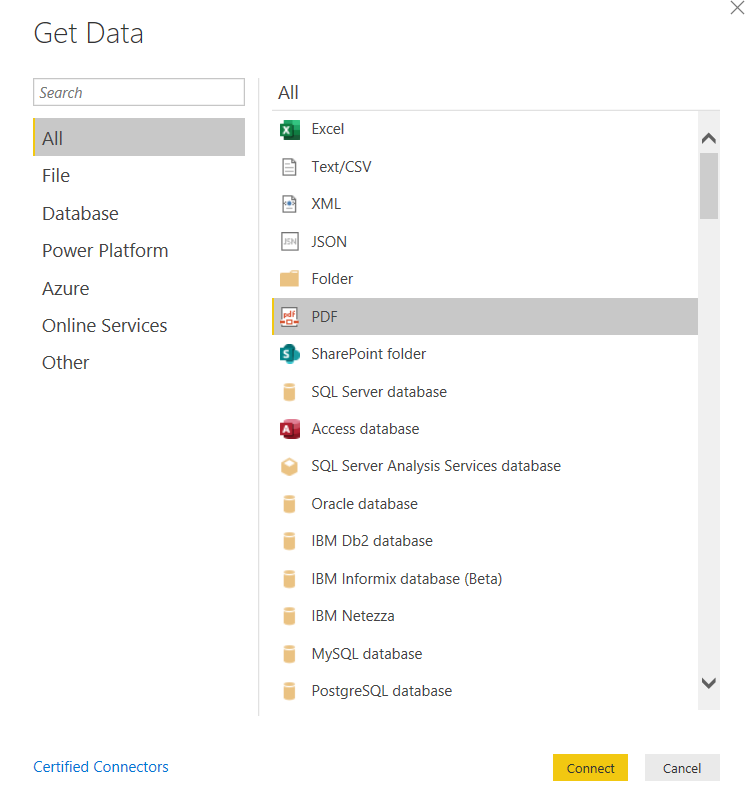Image resolution: width=751 pixels, height=806 pixels.
Task: Click the PDF connector icon
Action: (x=290, y=317)
